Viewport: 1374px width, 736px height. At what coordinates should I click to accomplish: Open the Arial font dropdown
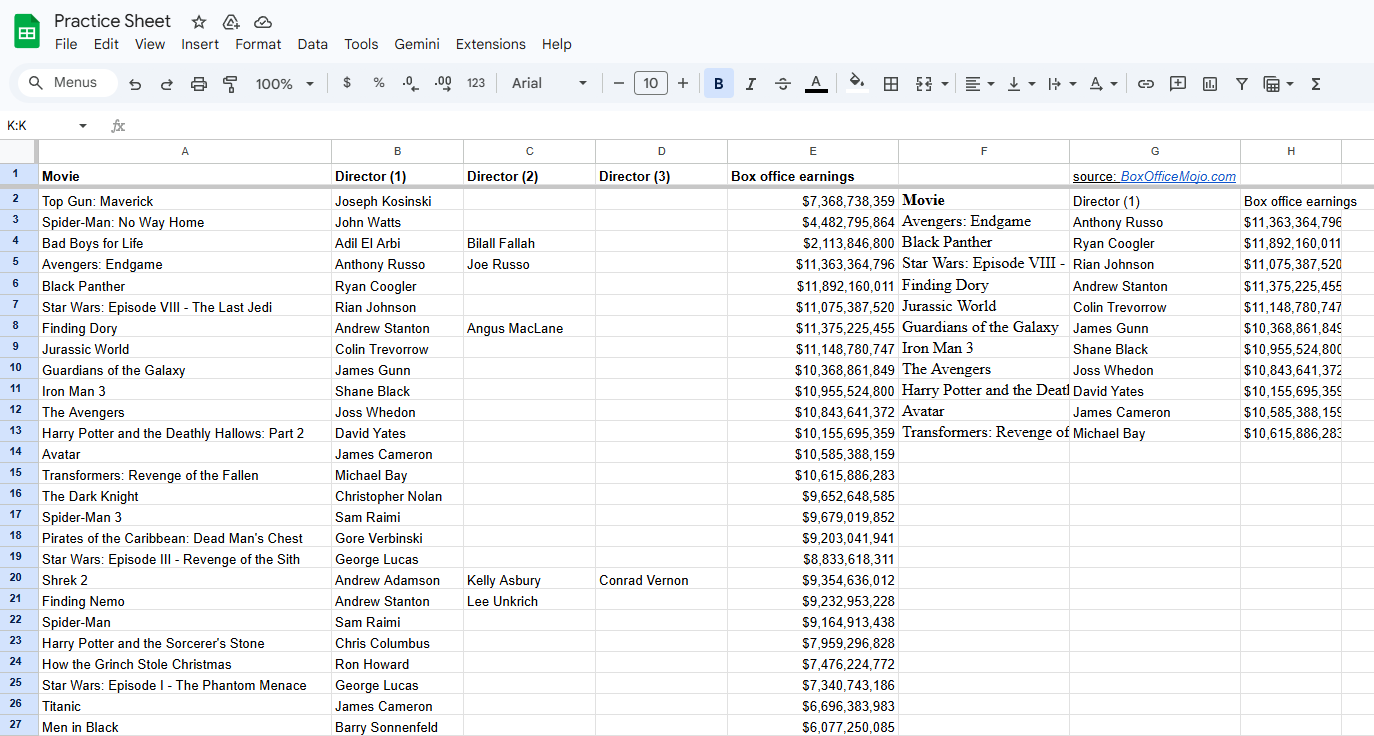tap(549, 83)
